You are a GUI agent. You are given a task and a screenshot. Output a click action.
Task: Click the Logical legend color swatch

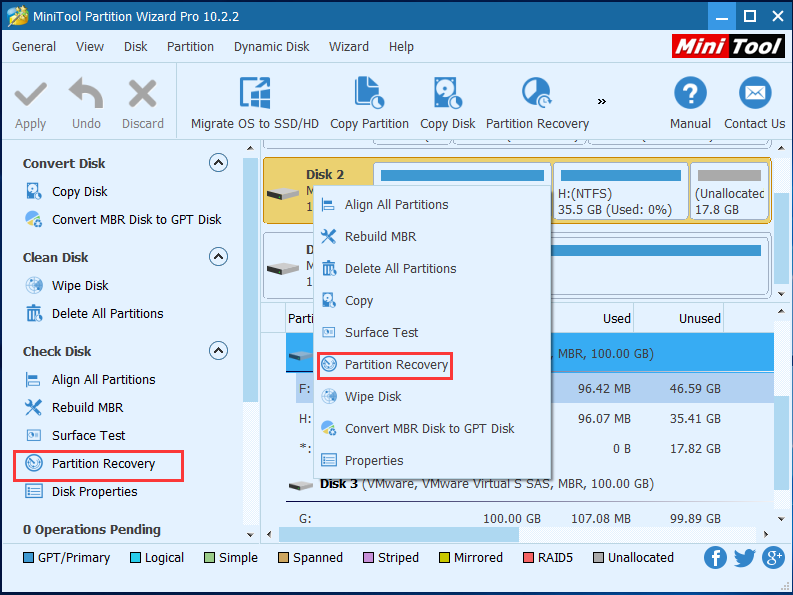coord(135,558)
